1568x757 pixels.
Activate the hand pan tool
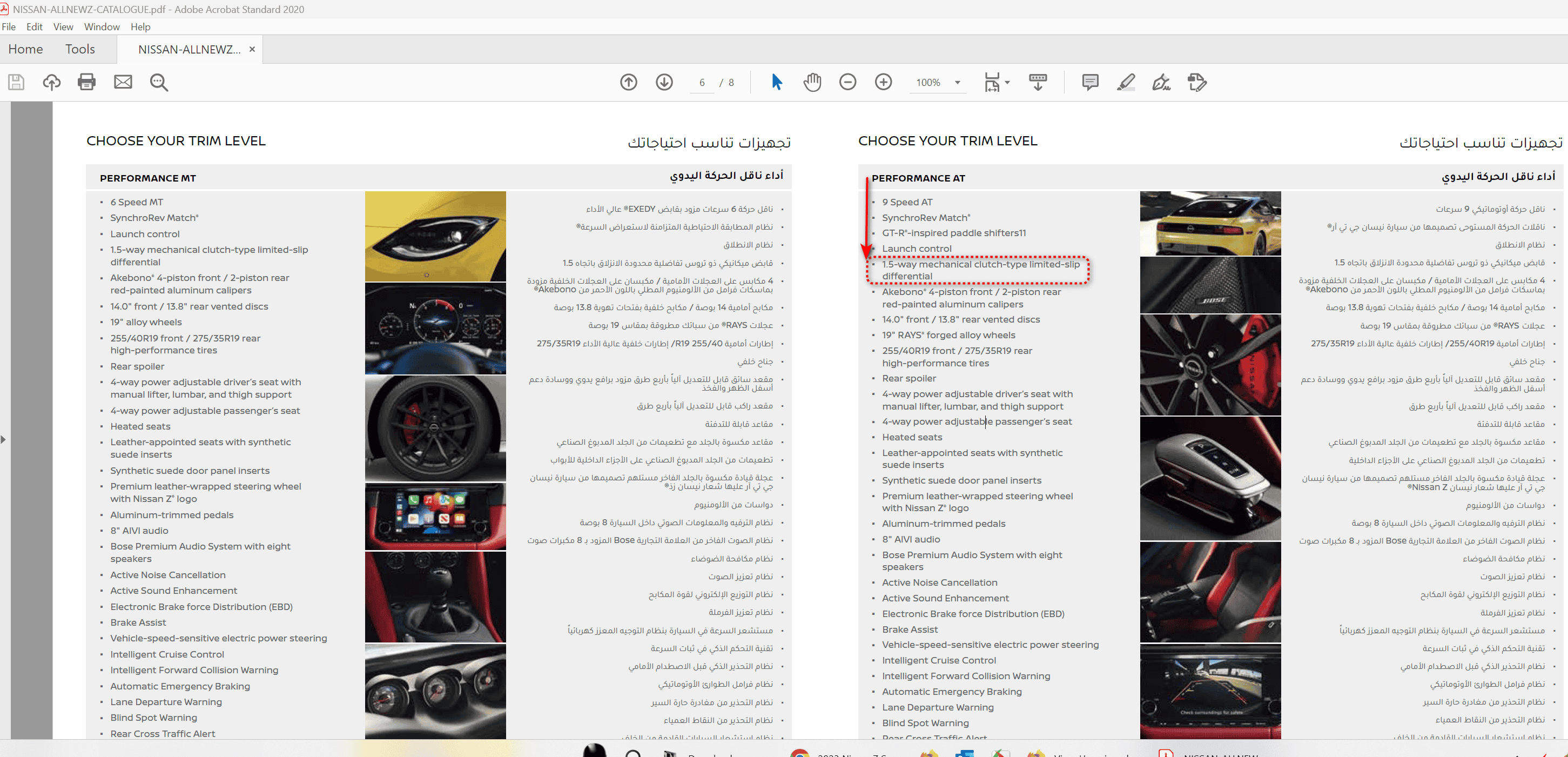point(812,82)
